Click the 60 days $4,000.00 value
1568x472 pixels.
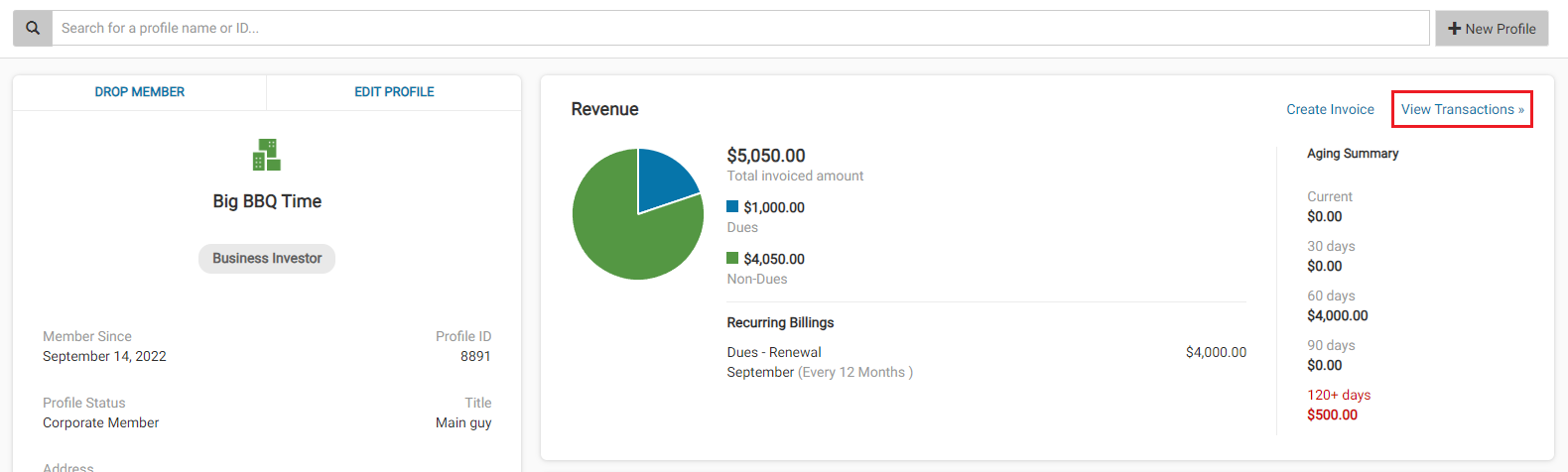1337,315
